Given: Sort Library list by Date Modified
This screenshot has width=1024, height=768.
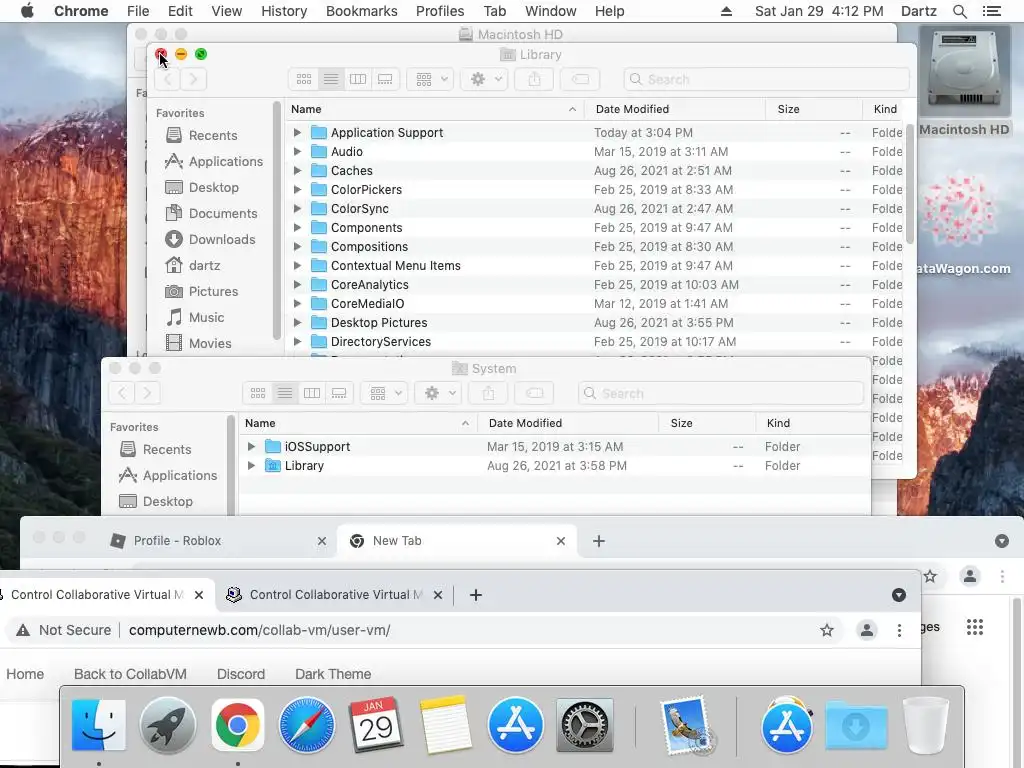Looking at the screenshot, I should click(675, 109).
